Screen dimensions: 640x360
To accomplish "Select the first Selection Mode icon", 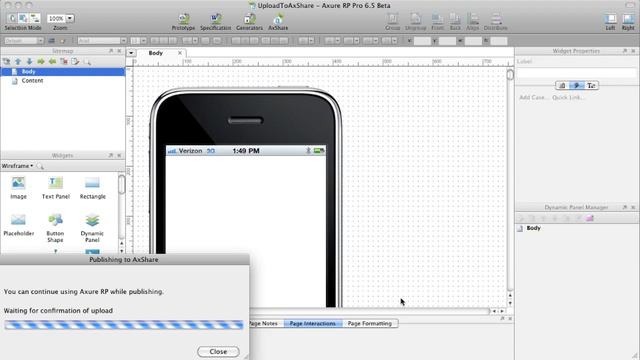I will (x=12, y=18).
